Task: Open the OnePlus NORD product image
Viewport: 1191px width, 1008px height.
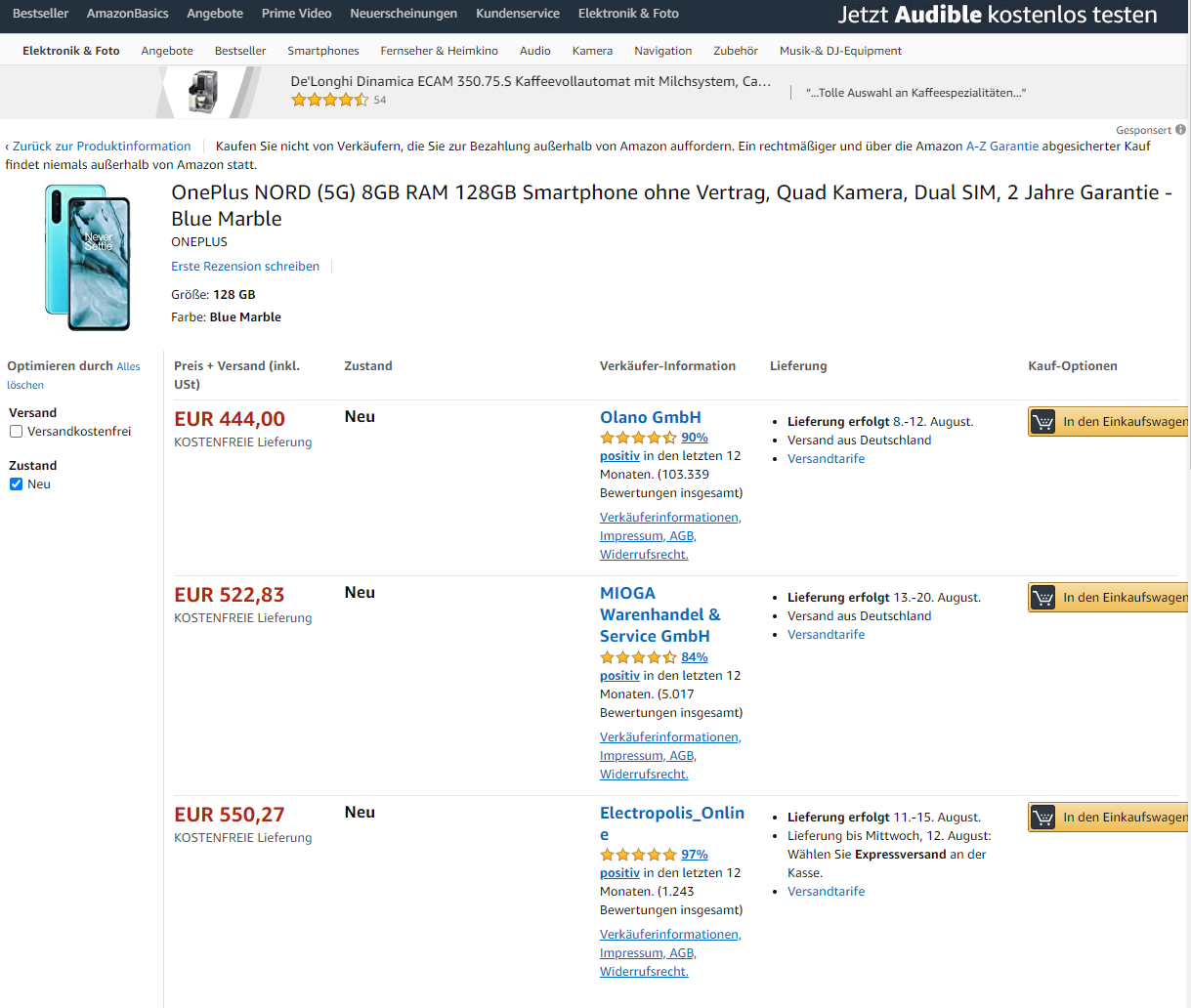Action: tap(87, 257)
